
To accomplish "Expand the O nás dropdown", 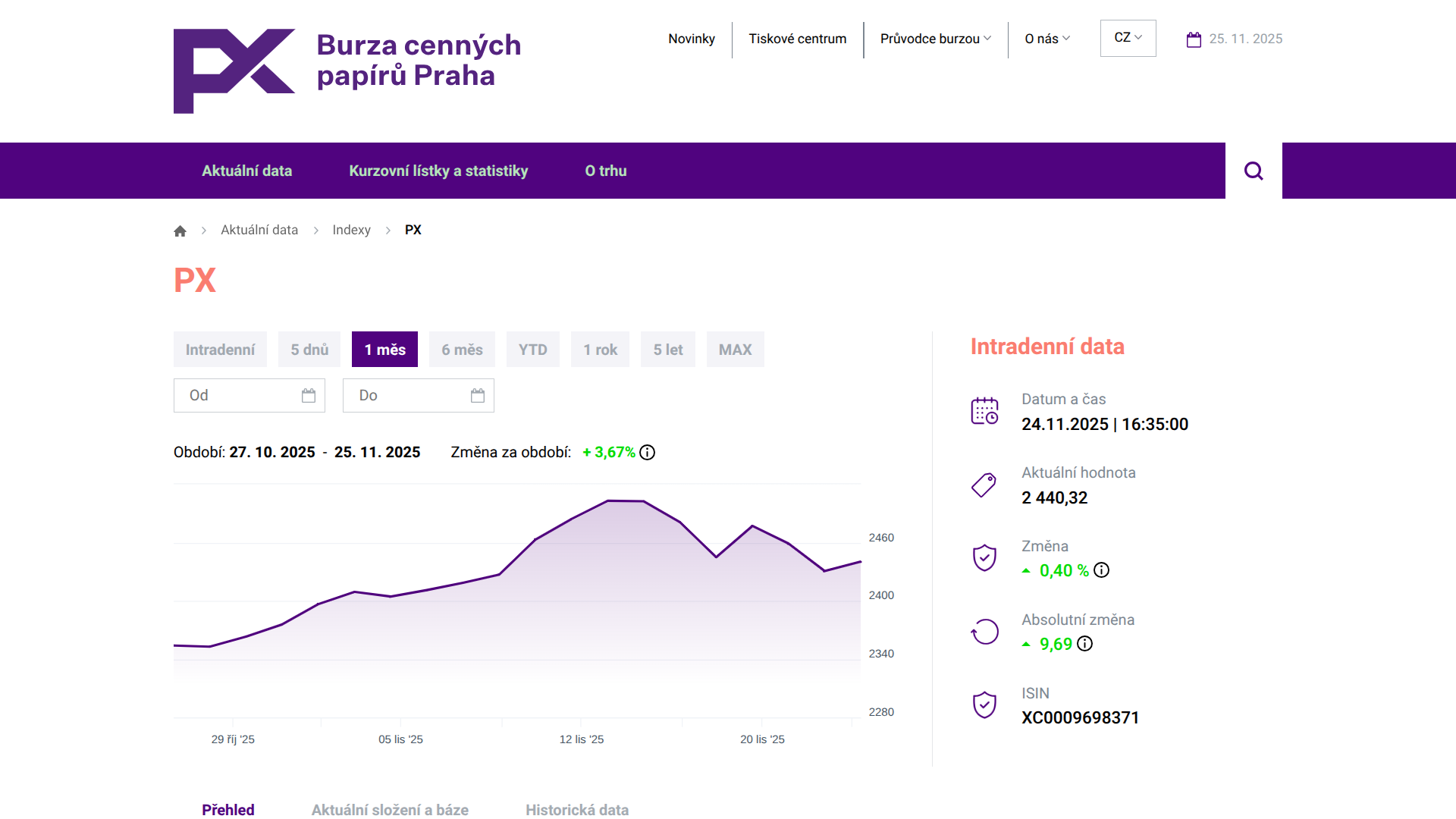I will coord(1047,39).
